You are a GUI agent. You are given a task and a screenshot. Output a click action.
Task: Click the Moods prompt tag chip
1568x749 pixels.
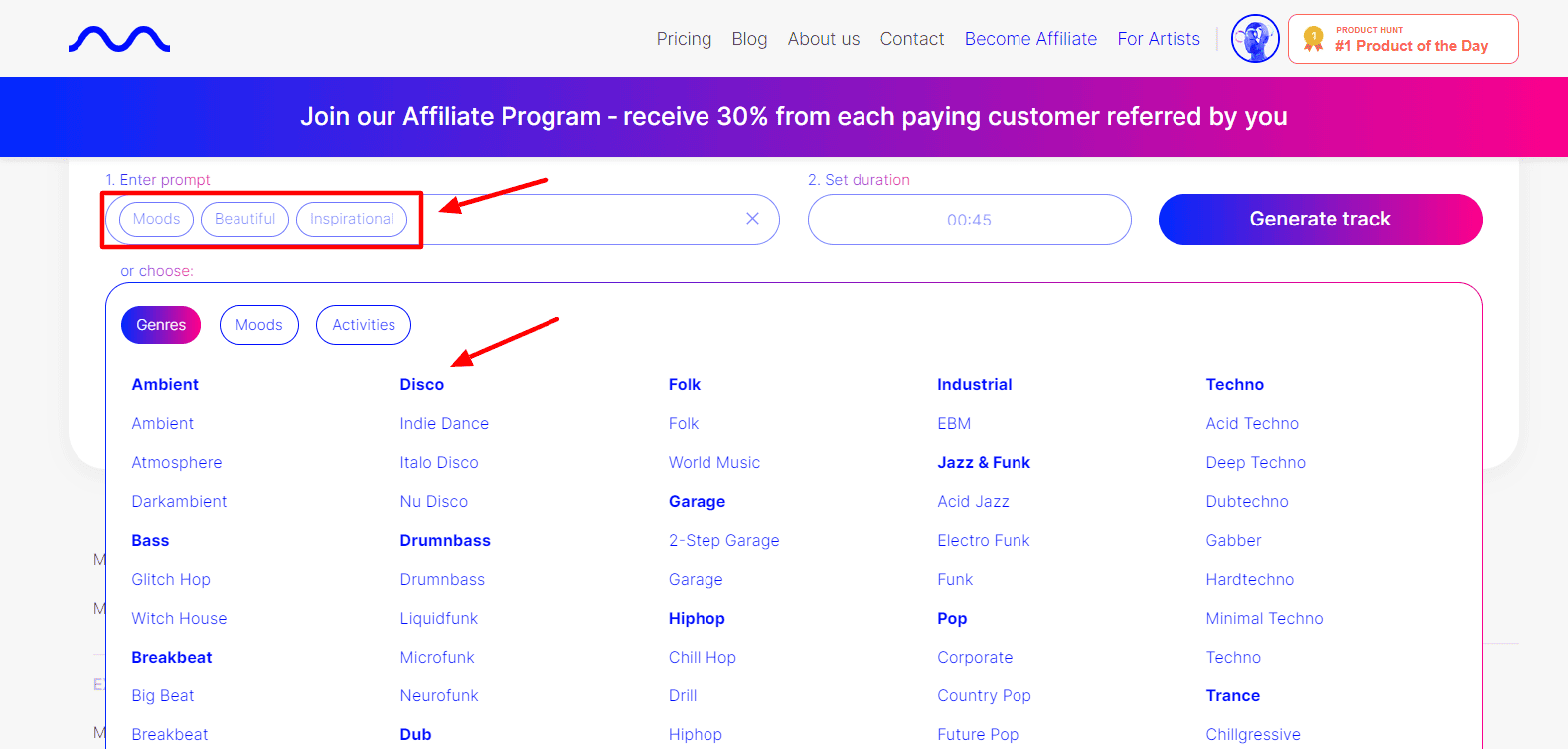coord(157,219)
